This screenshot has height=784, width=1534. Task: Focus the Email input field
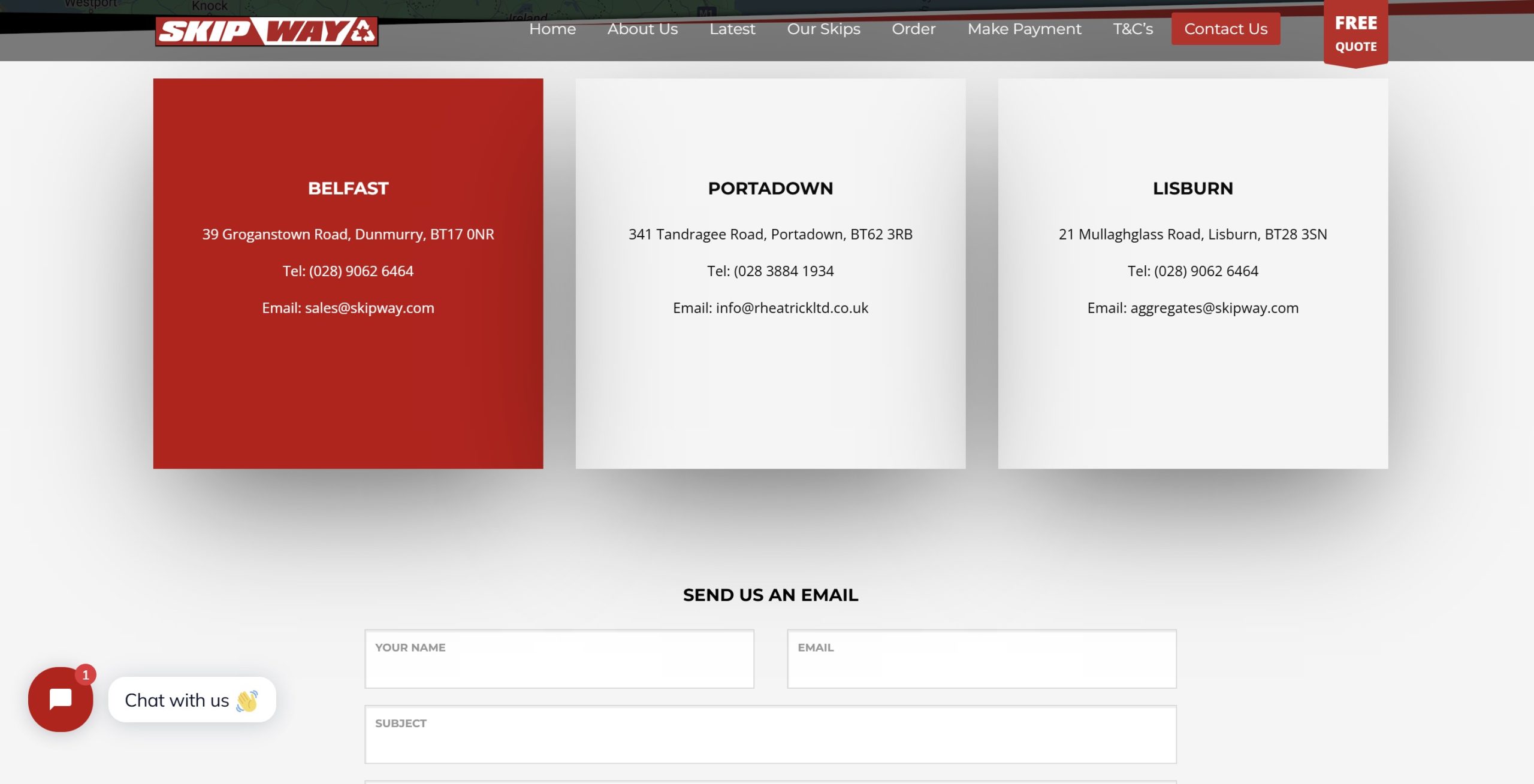982,659
